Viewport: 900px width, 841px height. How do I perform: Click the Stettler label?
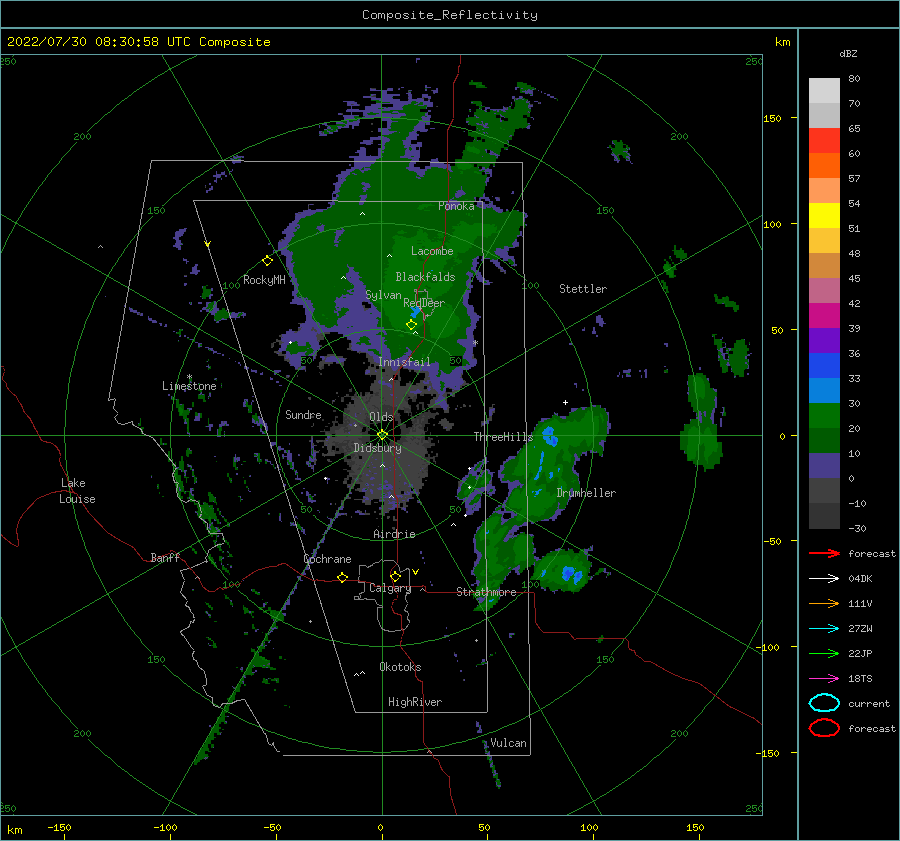click(583, 289)
